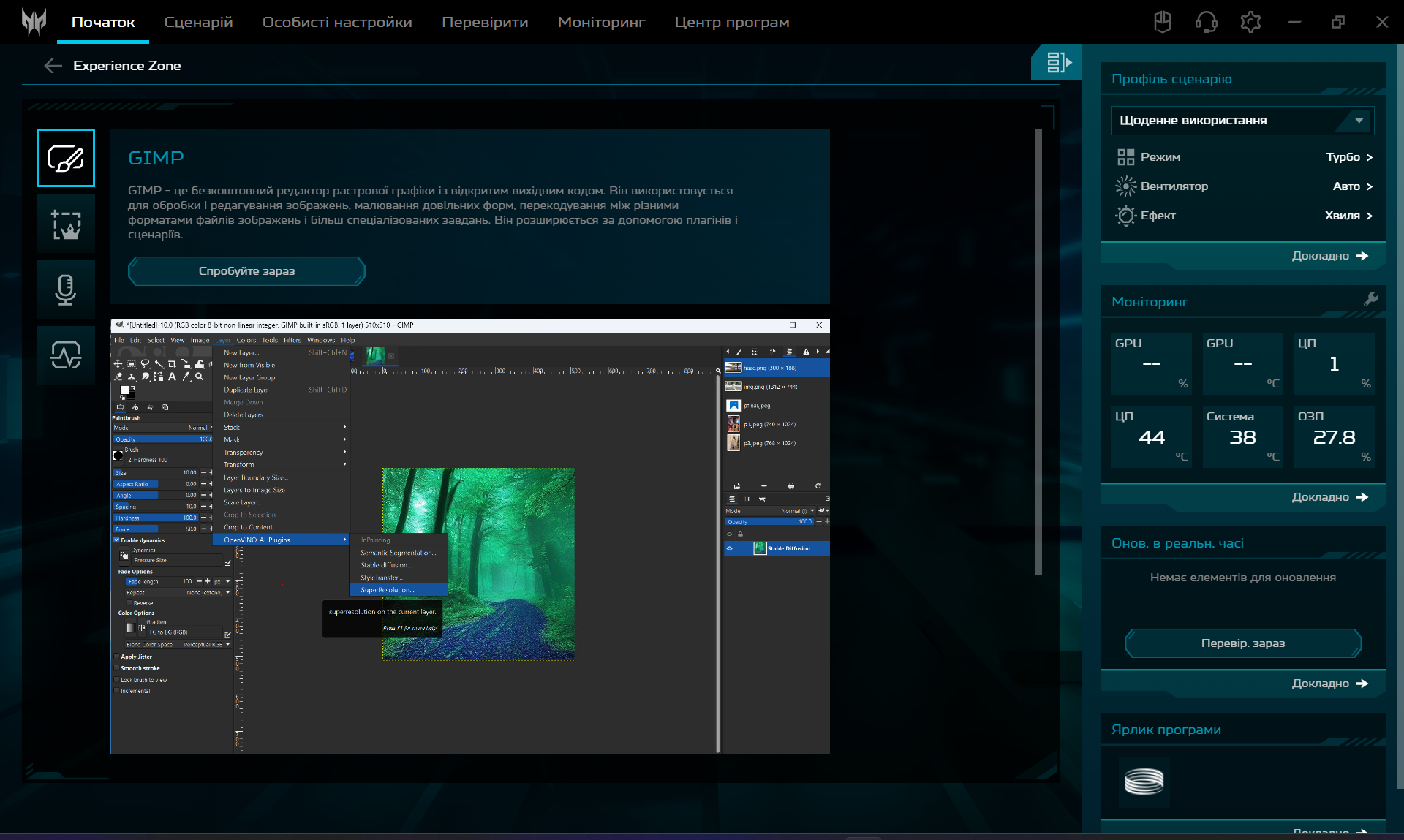
Task: Open the shield manual icon in header
Action: tap(1162, 22)
